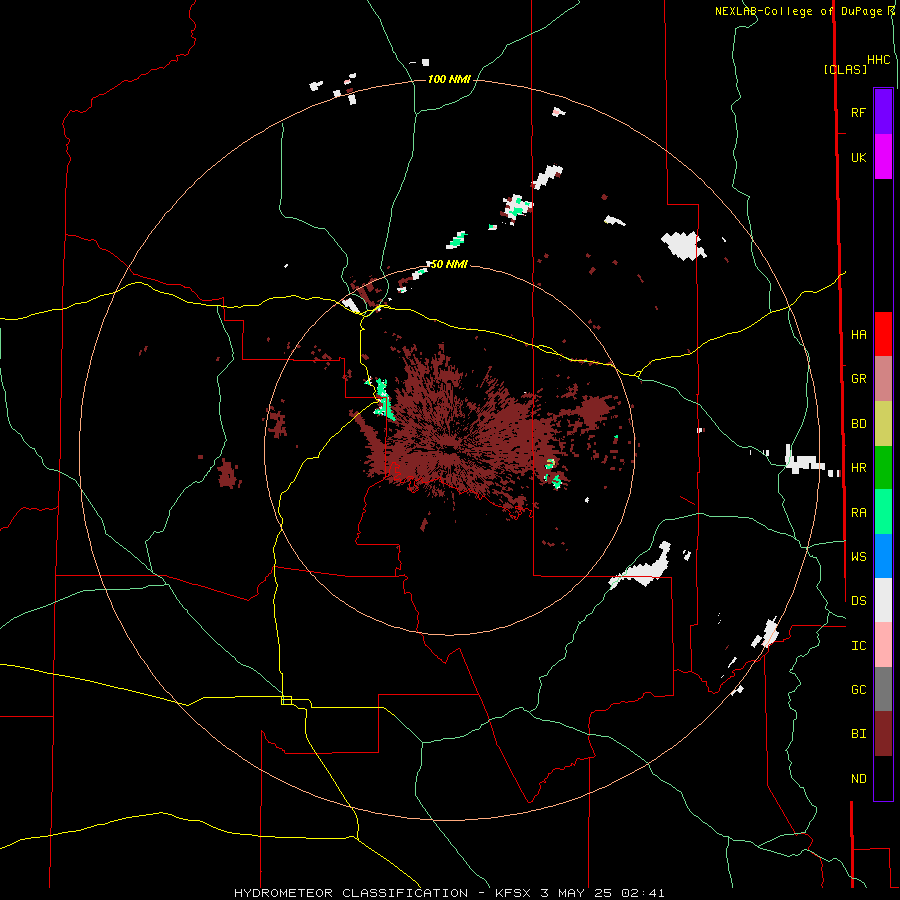Image resolution: width=900 pixels, height=900 pixels.
Task: Click the DS legend label
Action: (x=858, y=600)
